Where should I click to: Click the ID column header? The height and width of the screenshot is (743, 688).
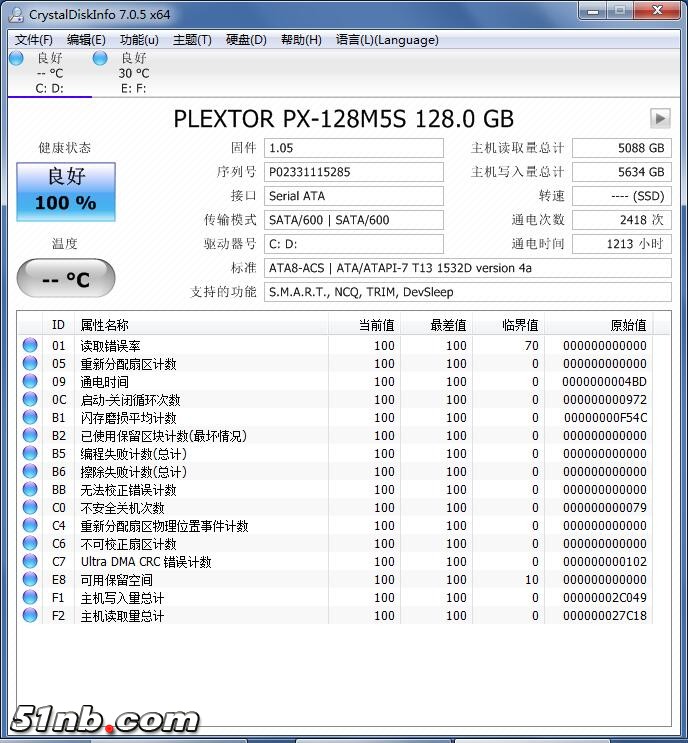[x=58, y=325]
